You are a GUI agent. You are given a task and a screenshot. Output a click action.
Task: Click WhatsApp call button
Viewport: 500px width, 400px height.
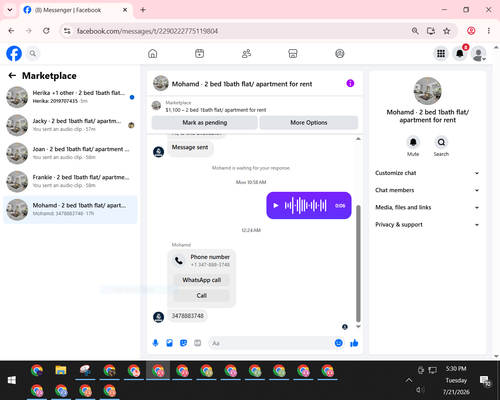click(202, 280)
